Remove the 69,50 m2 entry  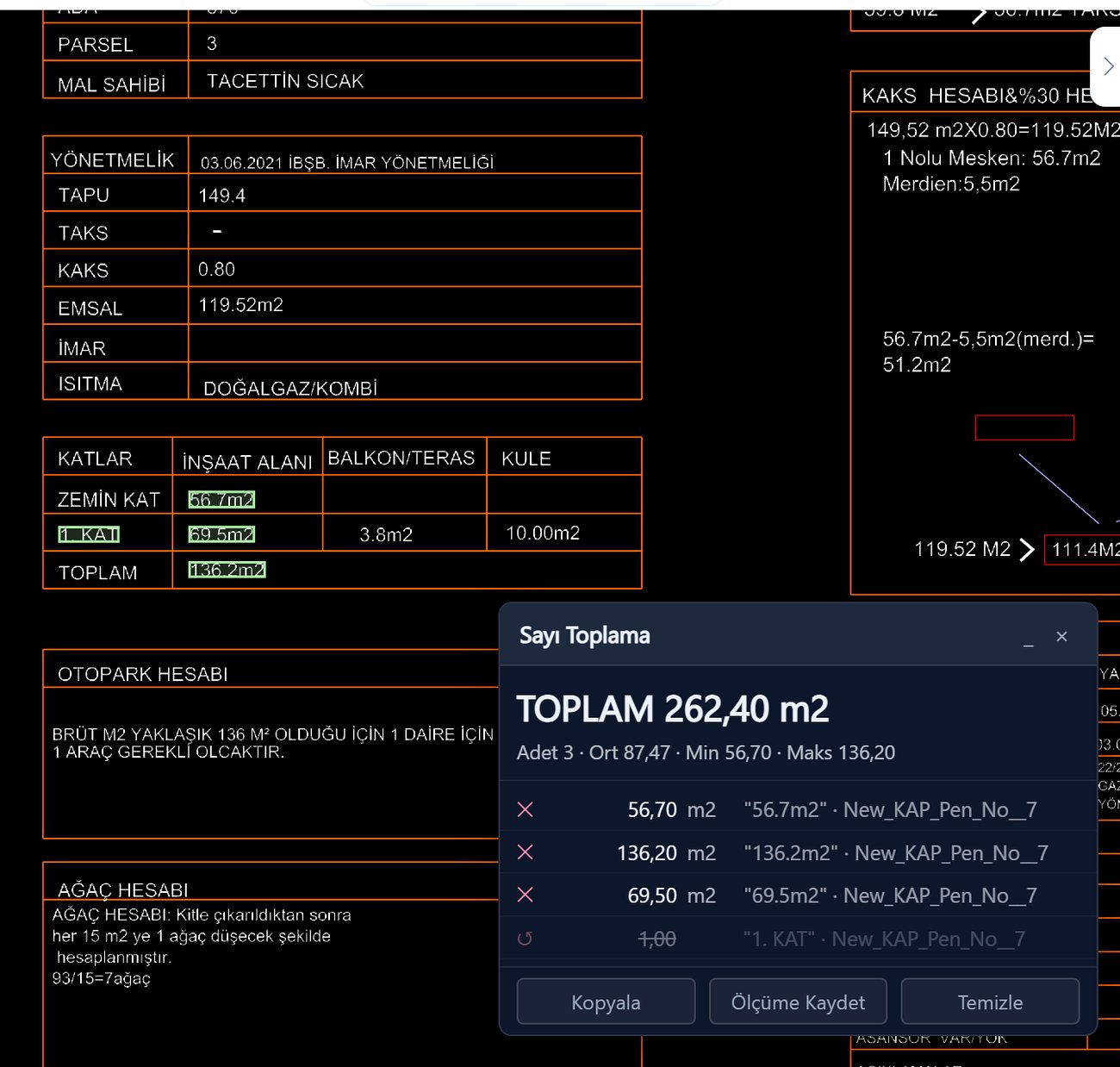[x=526, y=895]
